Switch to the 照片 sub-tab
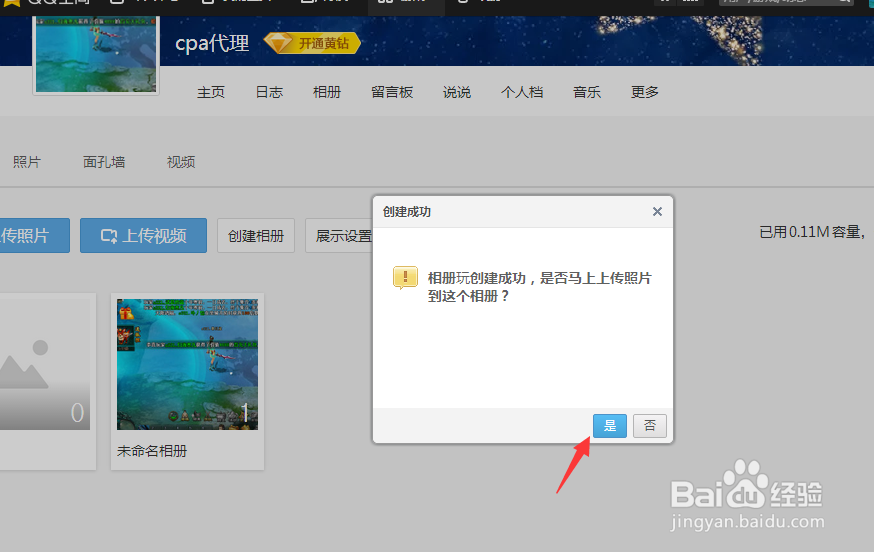 coord(27,162)
